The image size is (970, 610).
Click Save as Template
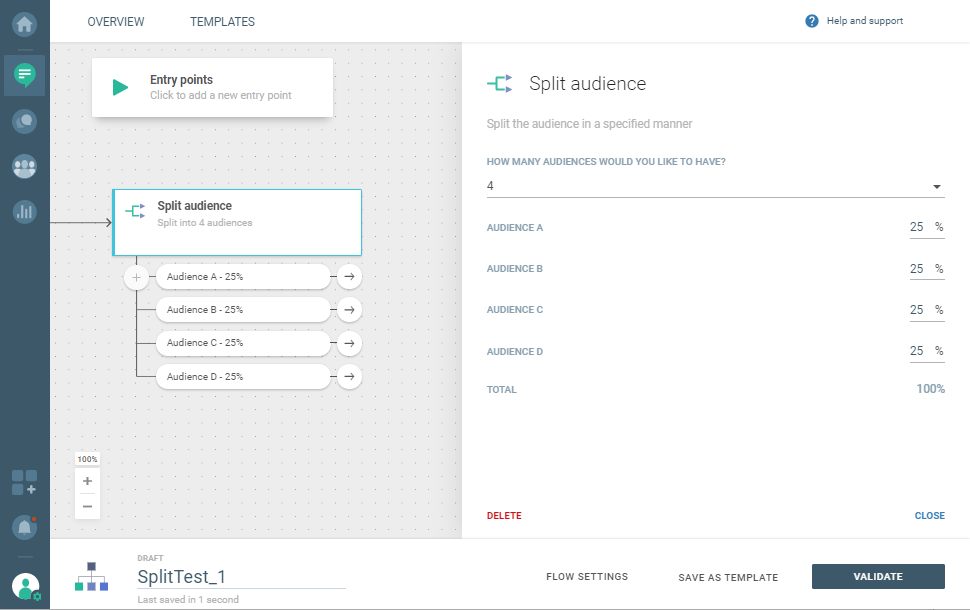click(728, 577)
